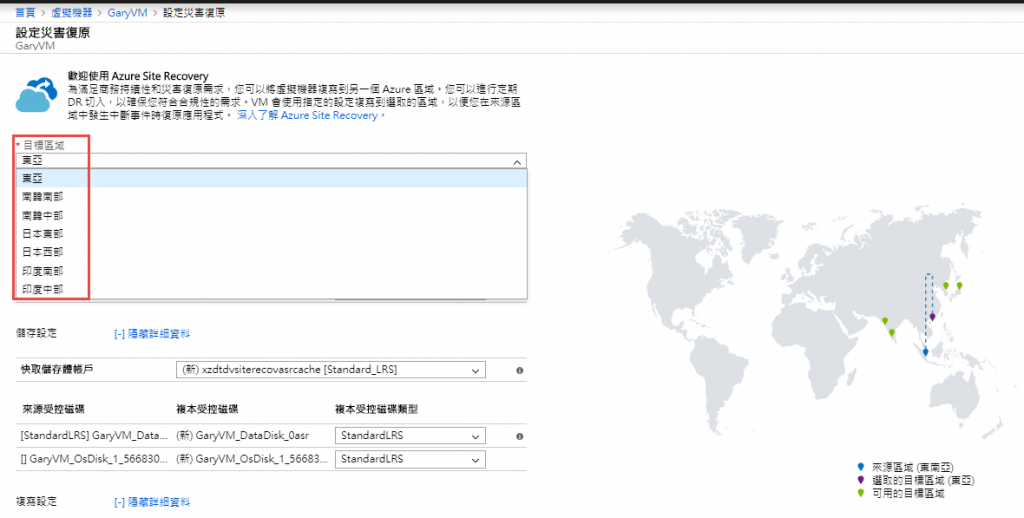Click the 目標區域 field label
Viewport: 1024px width, 518px height.
click(44, 145)
